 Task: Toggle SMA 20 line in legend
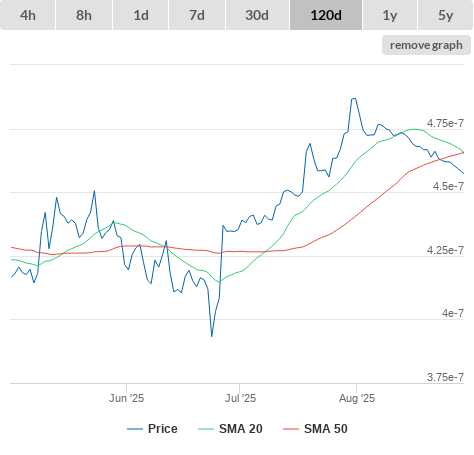coord(230,429)
